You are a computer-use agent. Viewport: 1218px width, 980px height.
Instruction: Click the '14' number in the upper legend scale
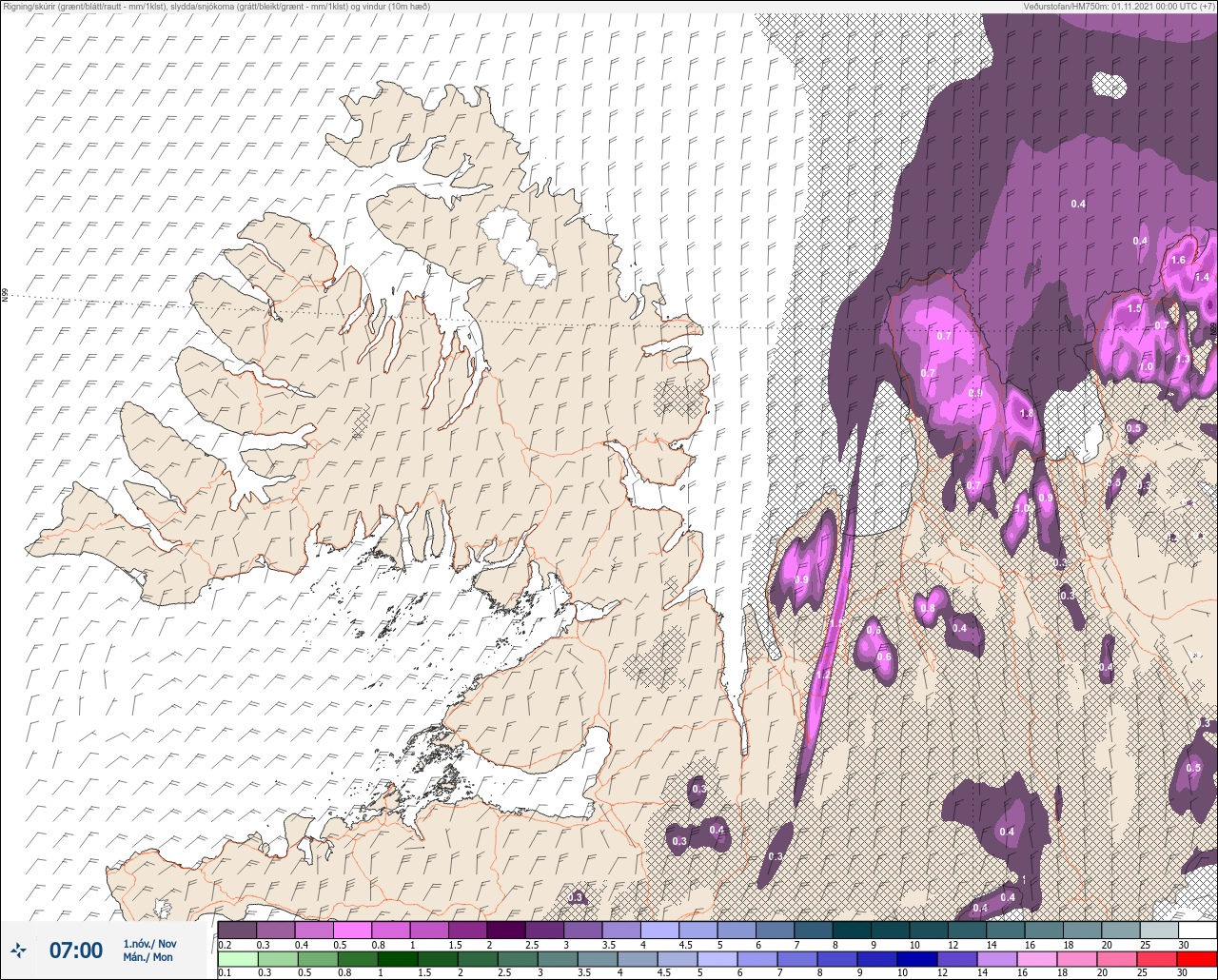pyautogui.click(x=990, y=944)
